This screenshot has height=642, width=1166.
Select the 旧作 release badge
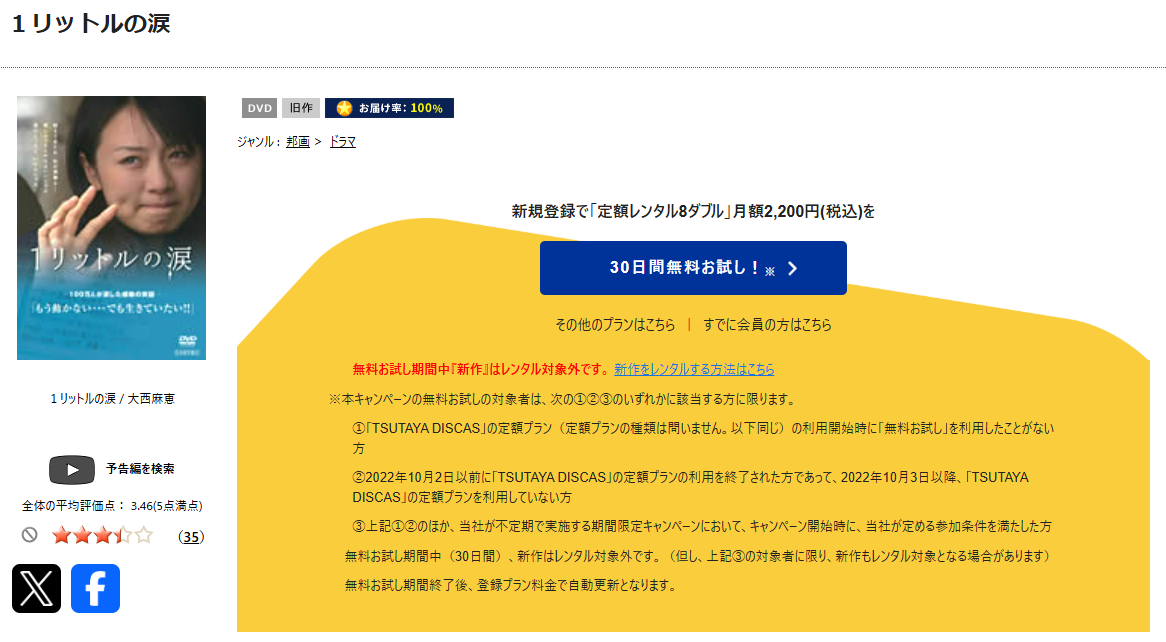301,107
